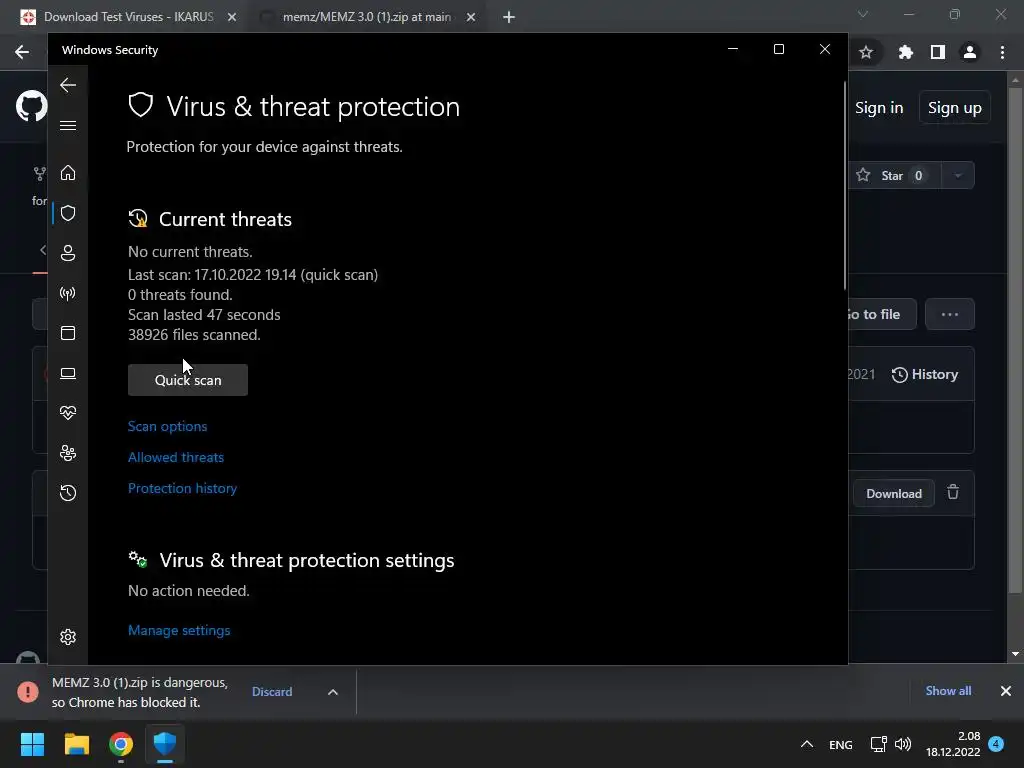Open Windows Security settings gear
The width and height of the screenshot is (1024, 768).
(x=68, y=637)
